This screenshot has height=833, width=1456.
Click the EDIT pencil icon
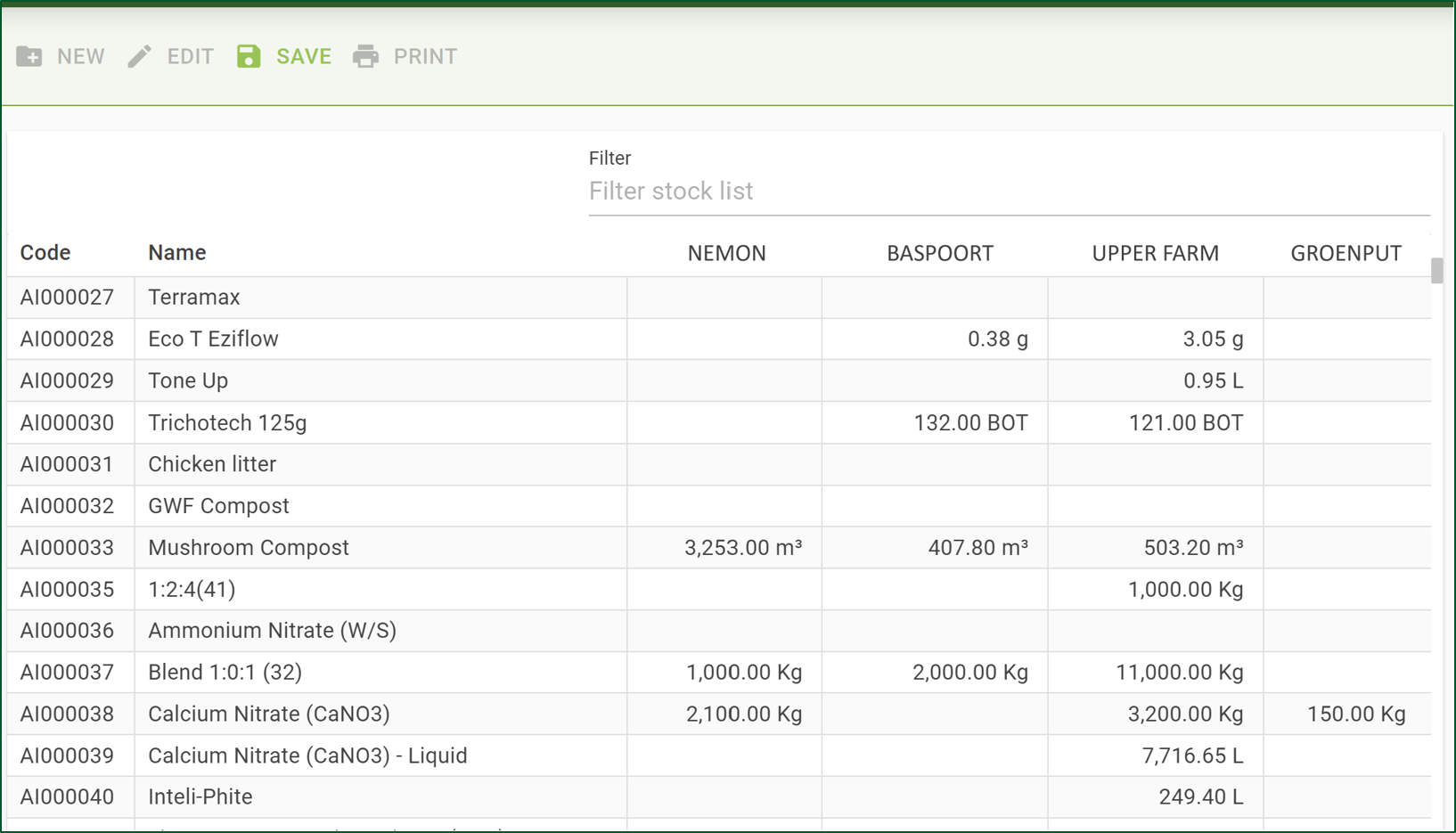point(140,56)
